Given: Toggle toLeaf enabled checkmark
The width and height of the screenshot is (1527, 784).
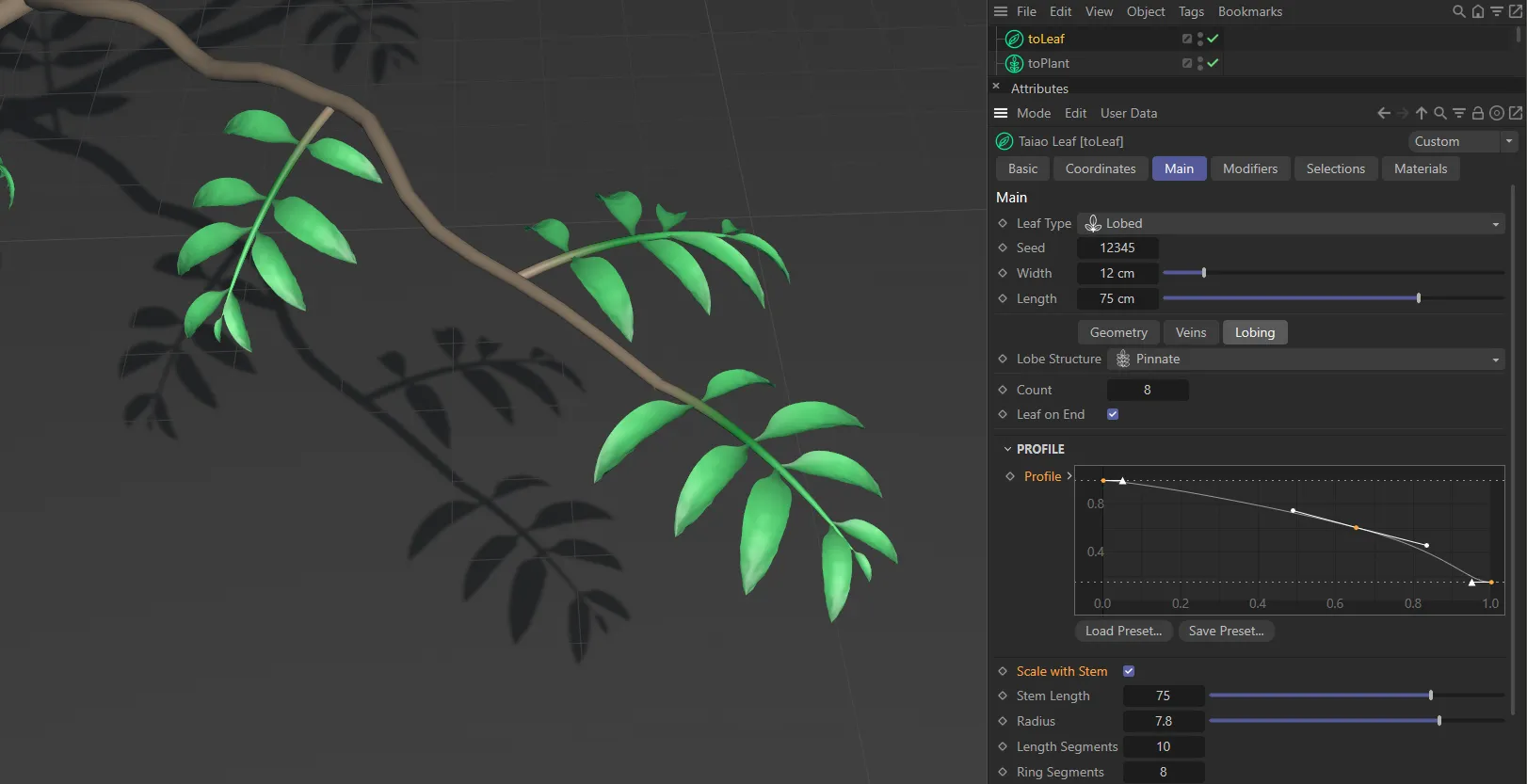Looking at the screenshot, I should [1214, 39].
